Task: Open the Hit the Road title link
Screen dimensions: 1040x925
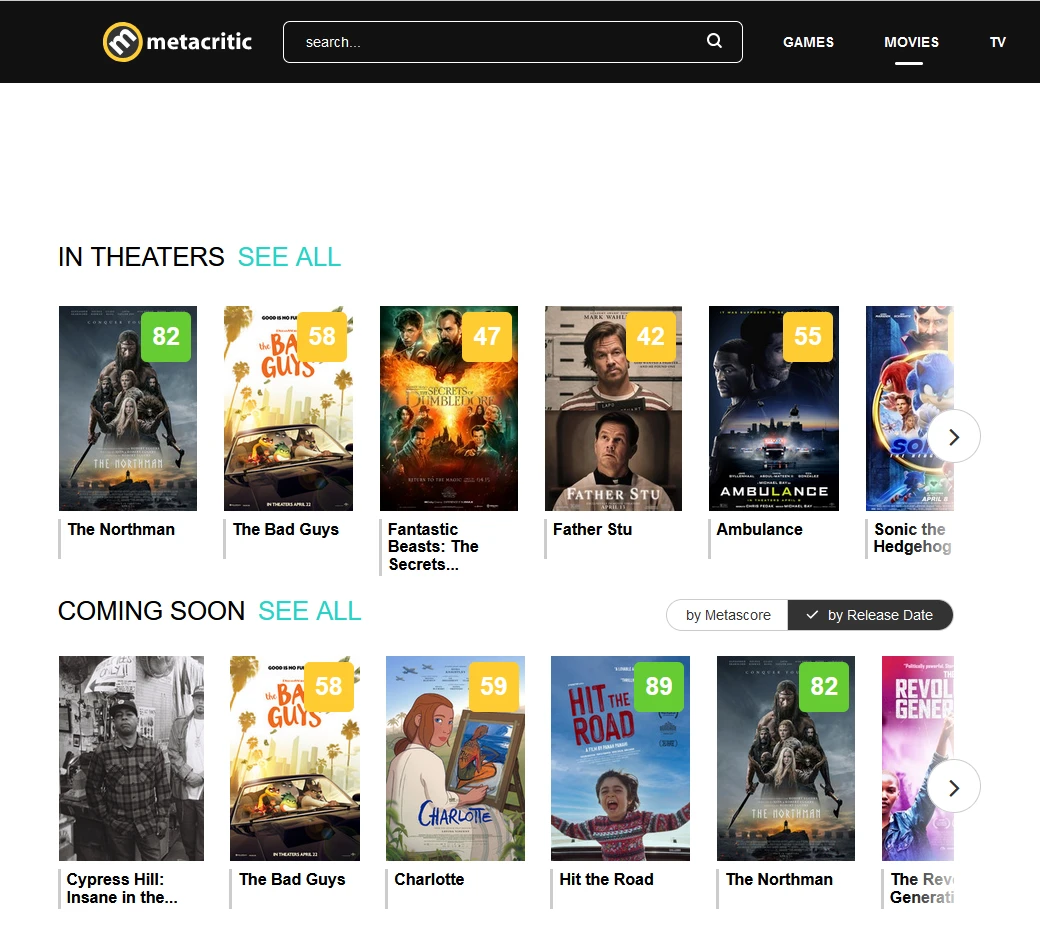Action: pos(606,879)
